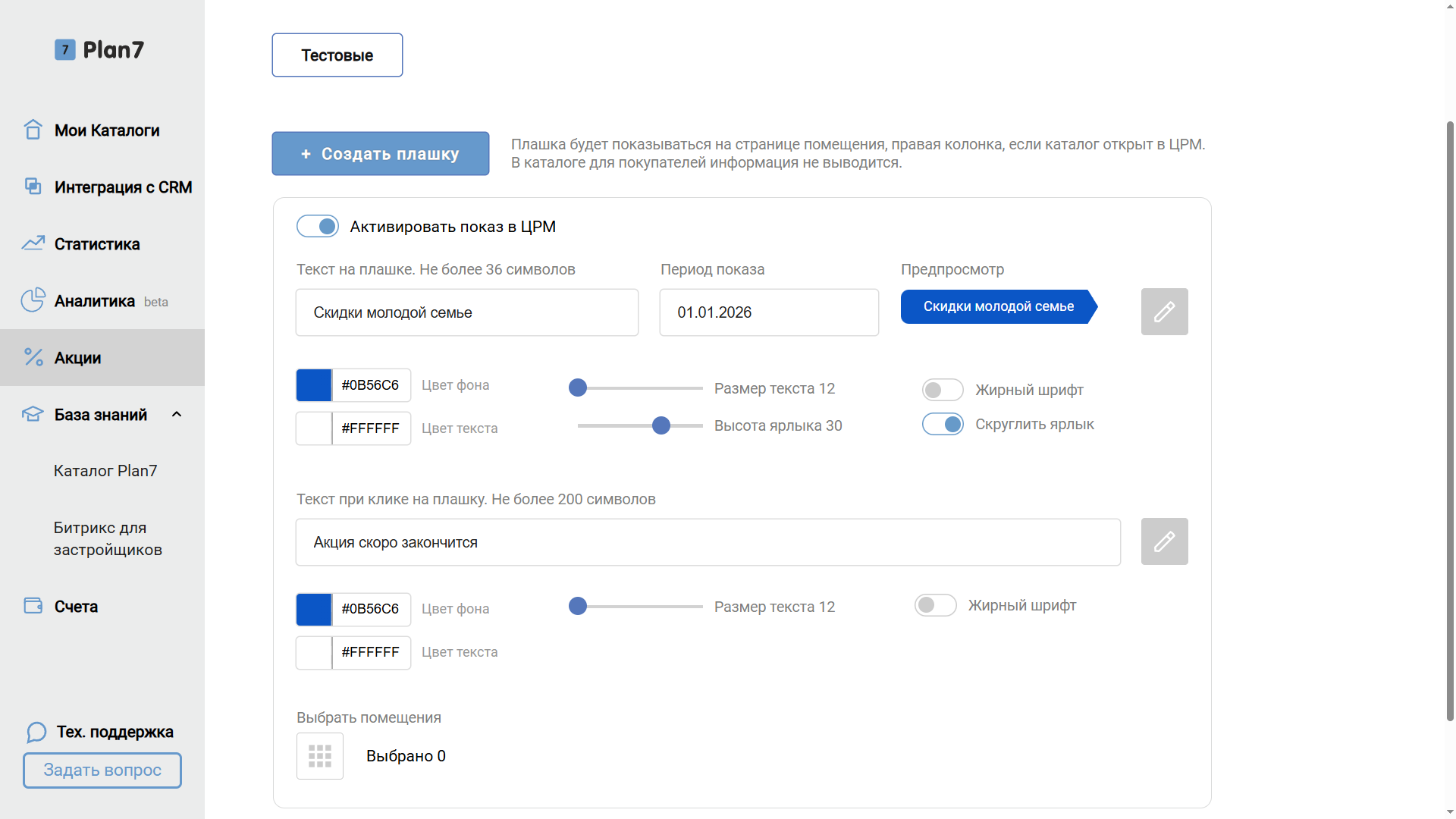1456x819 pixels.
Task: Turn off the Скруглить ярлык switch
Action: [943, 424]
